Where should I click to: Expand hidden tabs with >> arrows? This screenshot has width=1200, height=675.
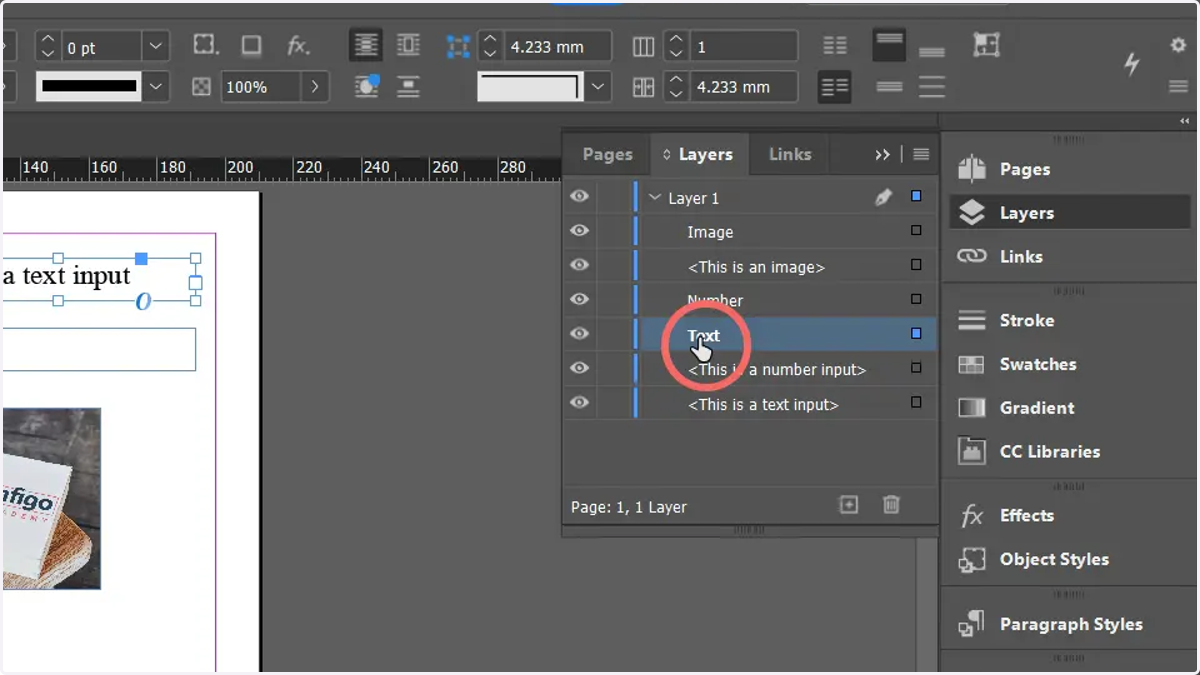pyautogui.click(x=882, y=155)
